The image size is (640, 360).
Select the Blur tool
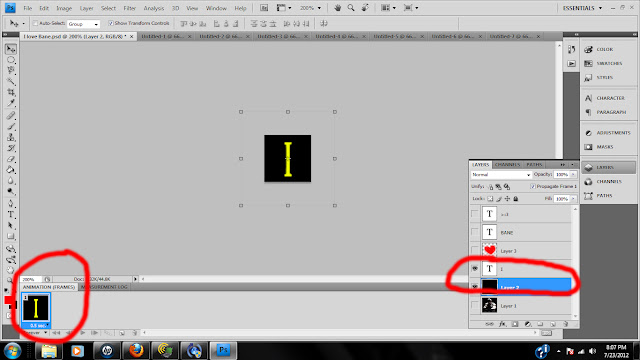click(11, 181)
